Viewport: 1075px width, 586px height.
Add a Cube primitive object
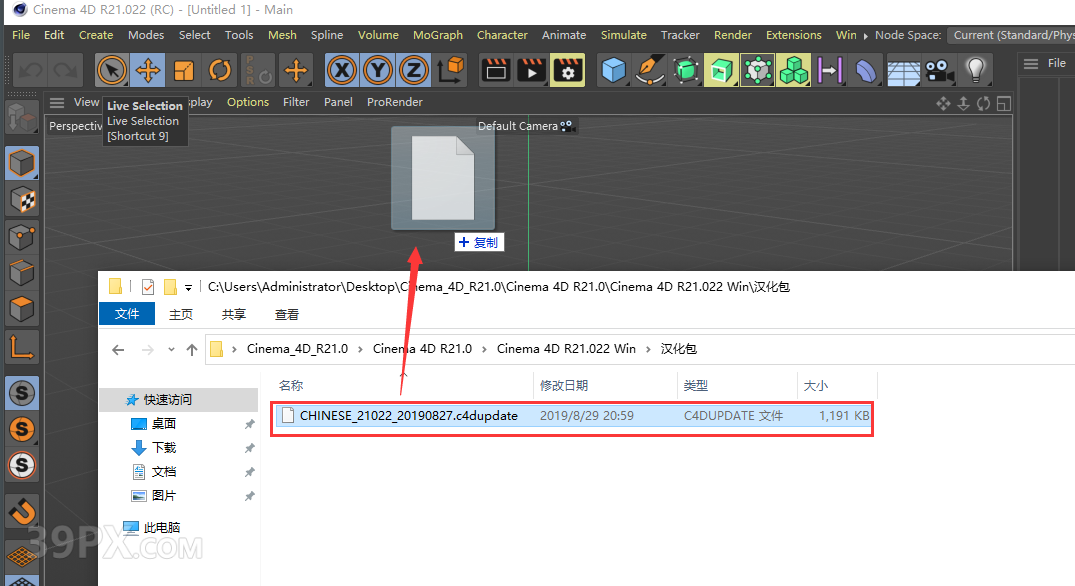(613, 70)
